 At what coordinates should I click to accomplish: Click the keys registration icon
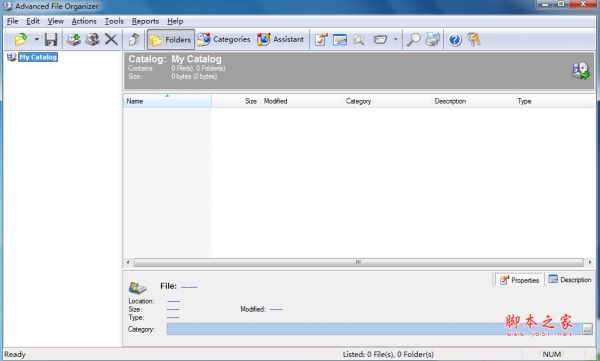[x=474, y=39]
